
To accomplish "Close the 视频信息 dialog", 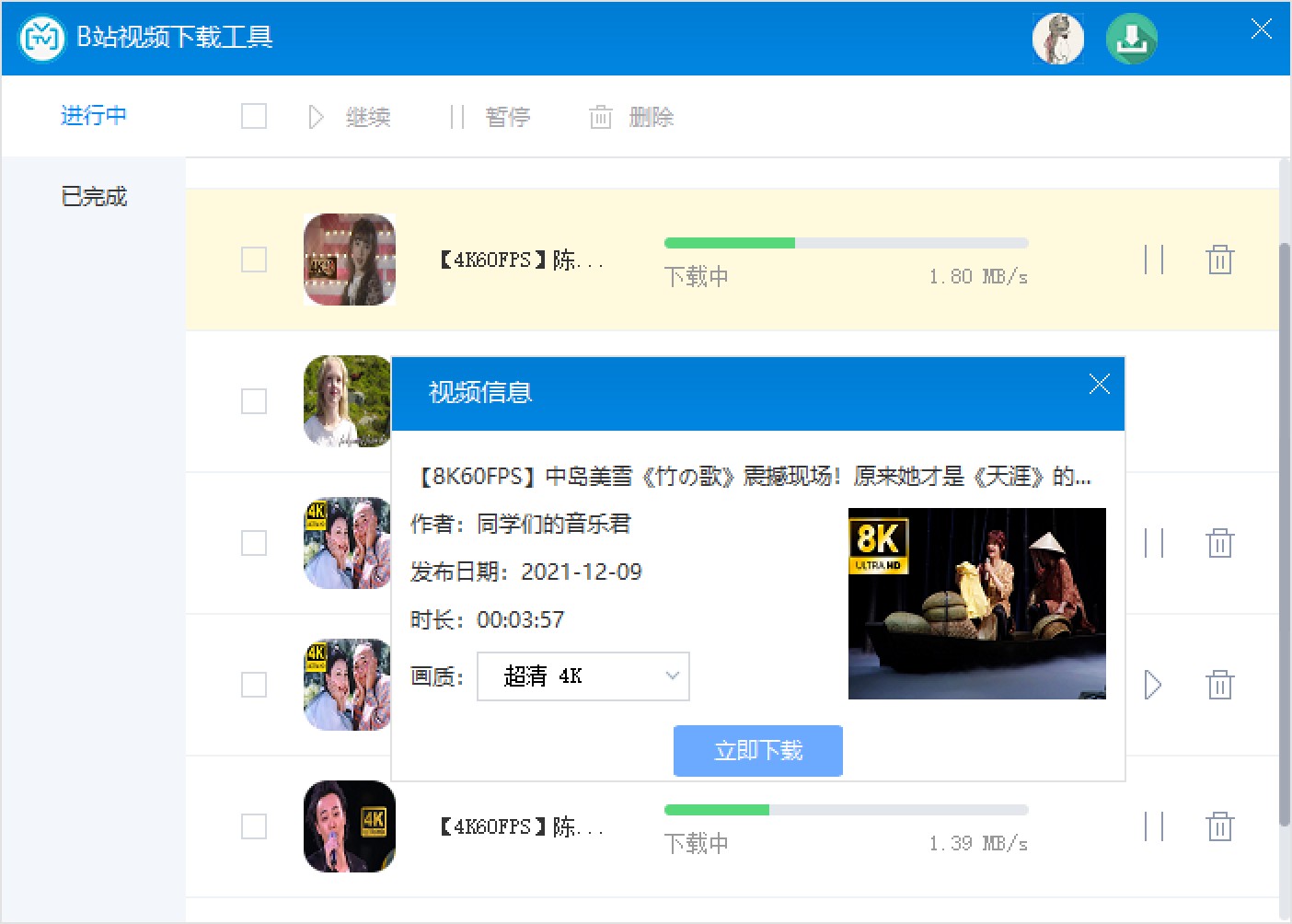I will coord(1099,384).
